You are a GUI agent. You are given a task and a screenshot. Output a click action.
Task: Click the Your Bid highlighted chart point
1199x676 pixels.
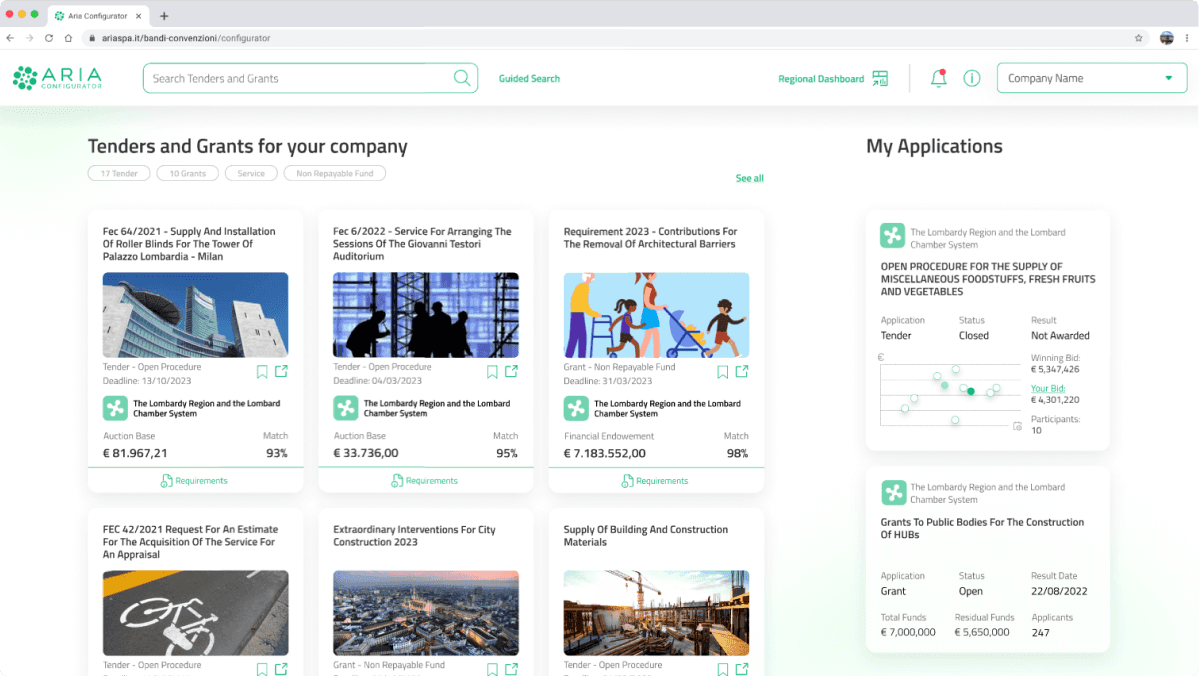(970, 391)
